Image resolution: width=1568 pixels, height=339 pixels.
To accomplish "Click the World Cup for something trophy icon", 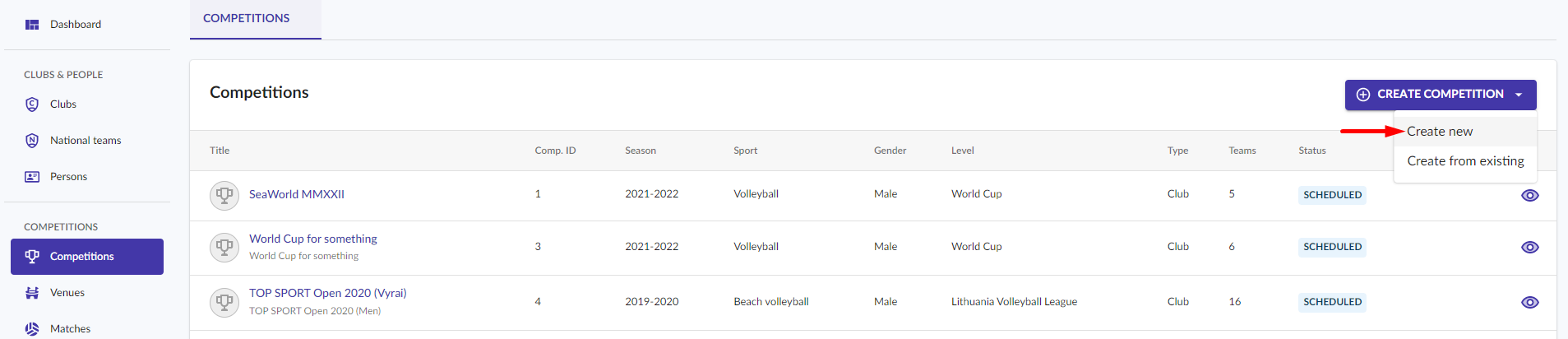I will click(224, 248).
